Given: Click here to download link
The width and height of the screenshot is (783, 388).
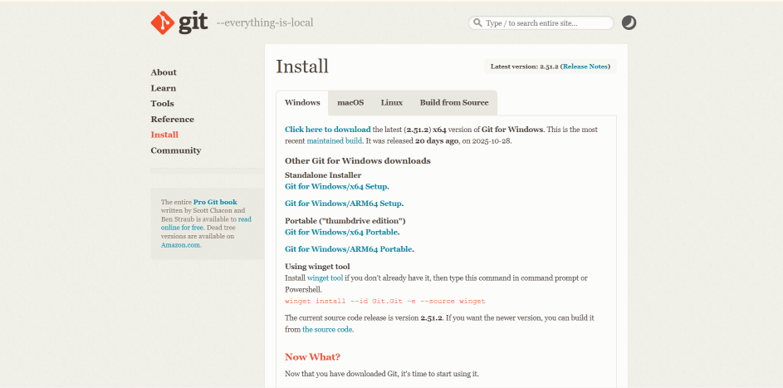Looking at the screenshot, I should pyautogui.click(x=328, y=129).
